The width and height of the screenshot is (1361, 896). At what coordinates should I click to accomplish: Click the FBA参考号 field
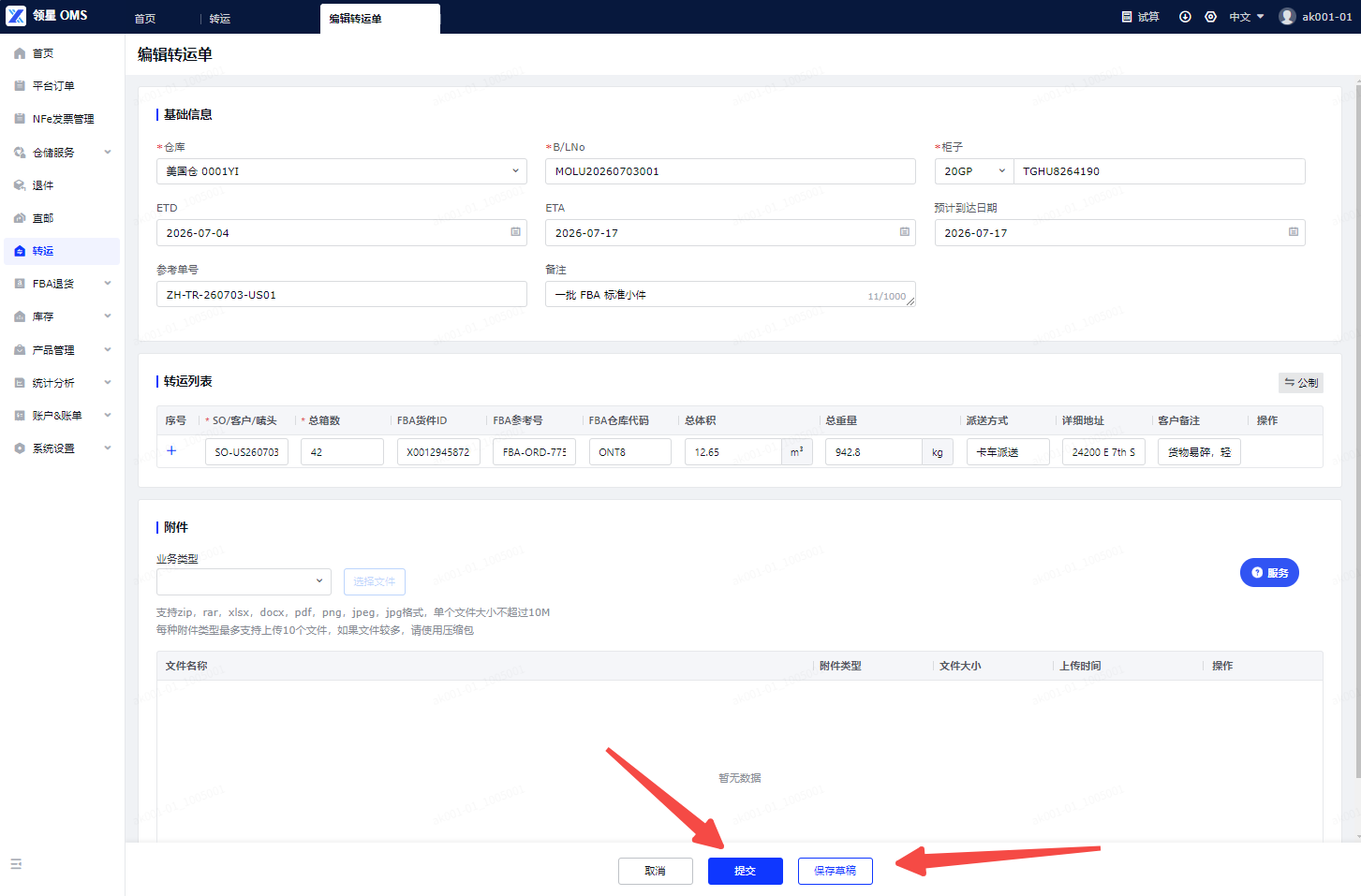pyautogui.click(x=534, y=452)
